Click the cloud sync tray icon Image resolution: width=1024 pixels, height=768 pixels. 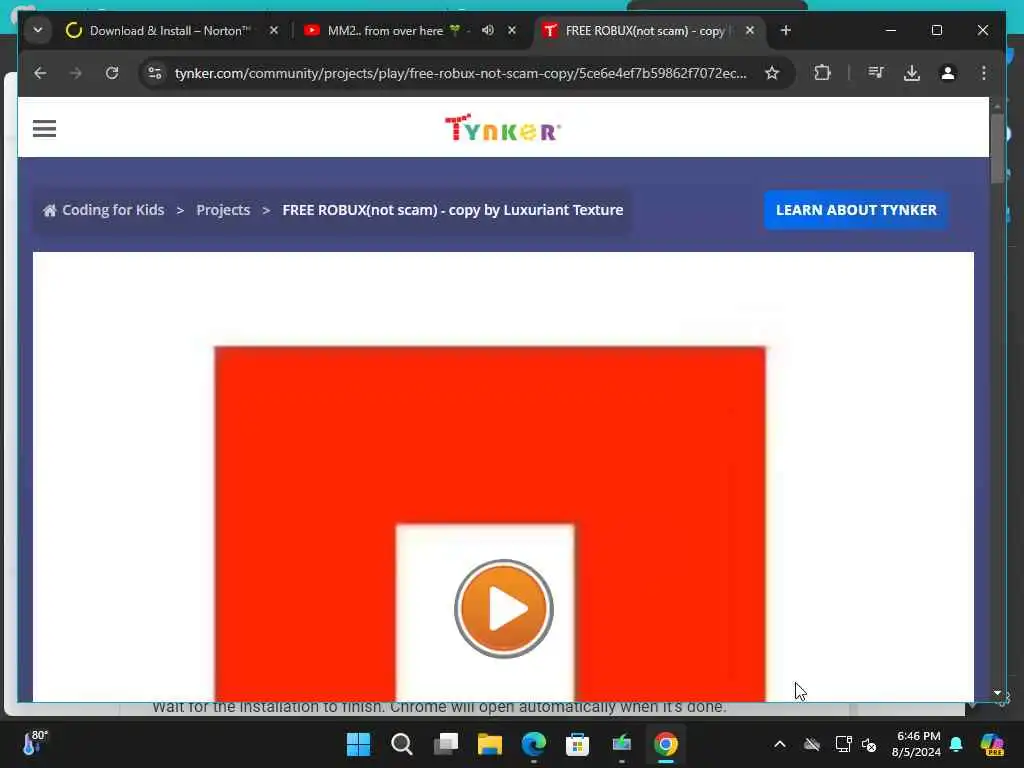tap(812, 744)
